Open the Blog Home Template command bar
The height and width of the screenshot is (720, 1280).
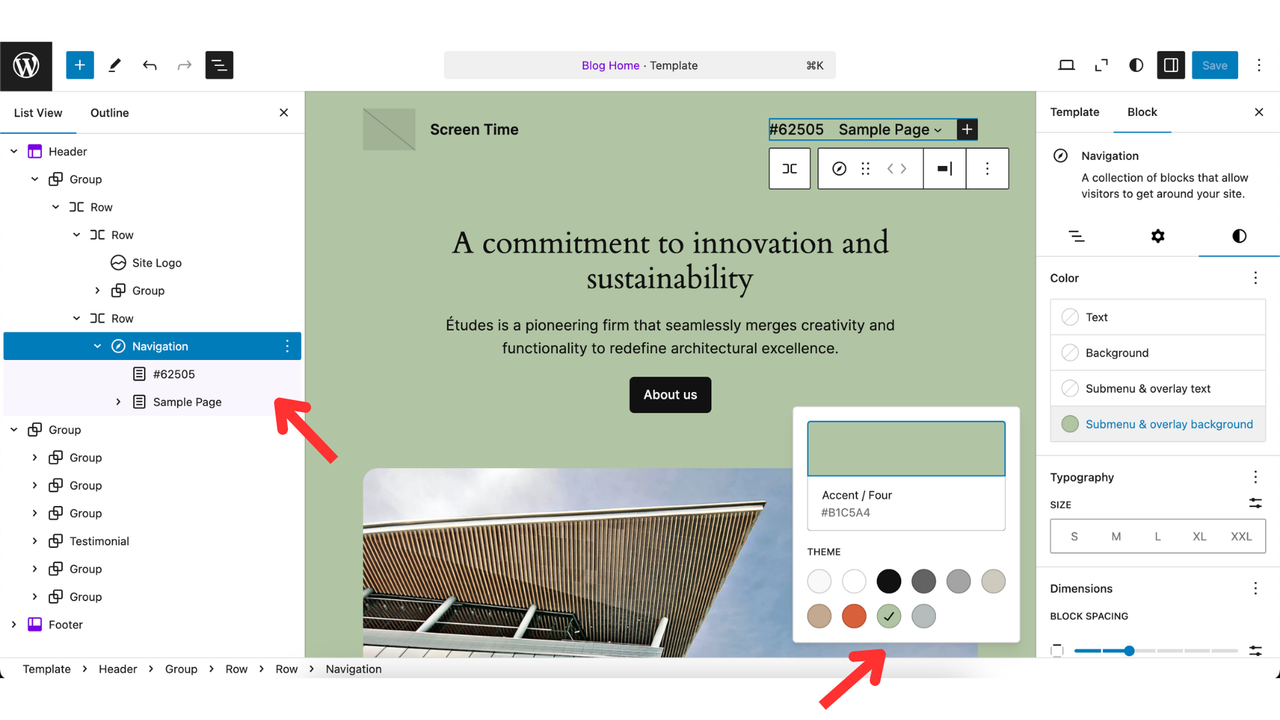point(640,65)
